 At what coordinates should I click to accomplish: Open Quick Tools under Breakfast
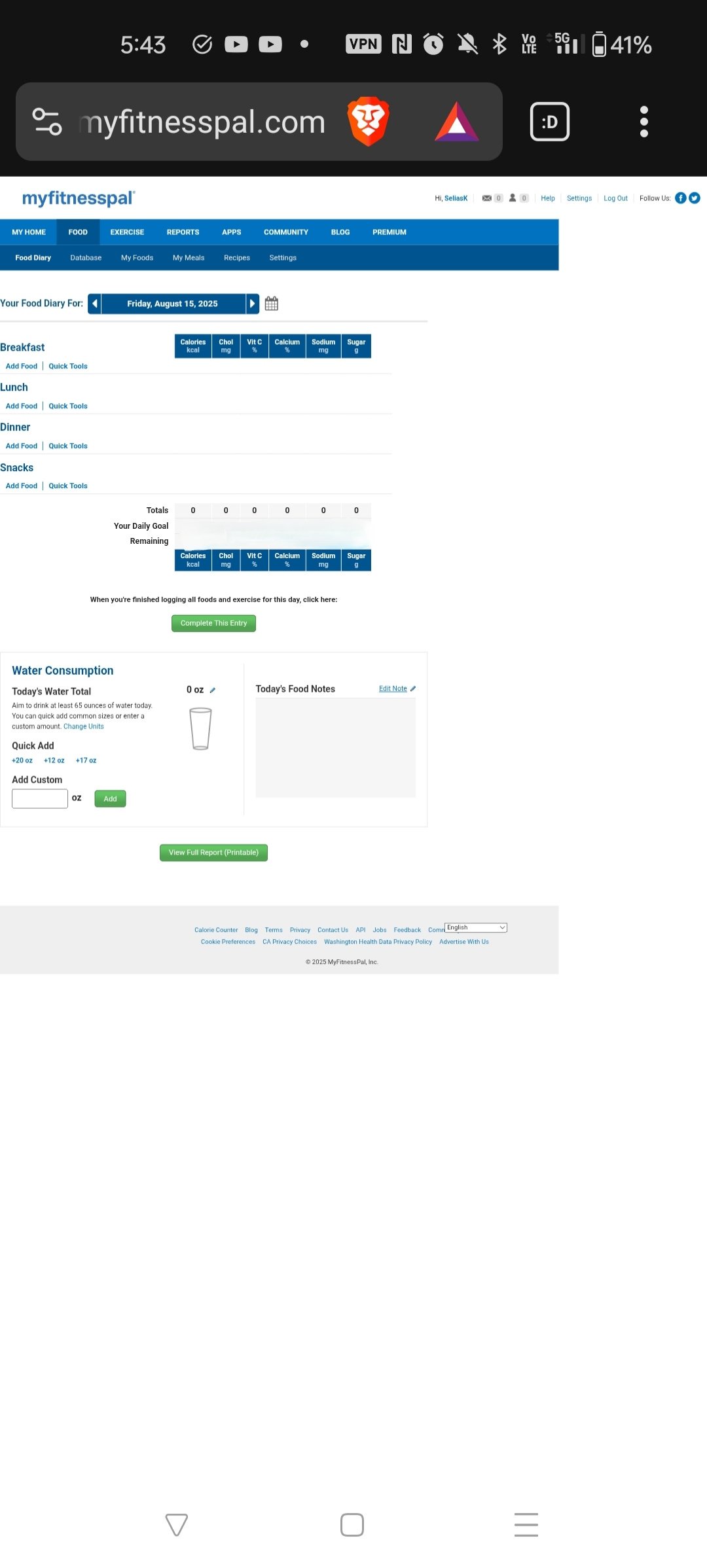click(68, 366)
